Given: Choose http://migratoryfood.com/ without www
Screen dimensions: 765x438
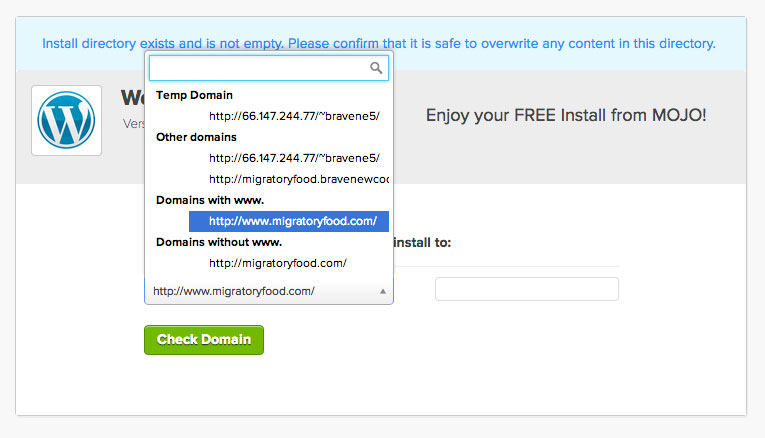Looking at the screenshot, I should coord(278,263).
